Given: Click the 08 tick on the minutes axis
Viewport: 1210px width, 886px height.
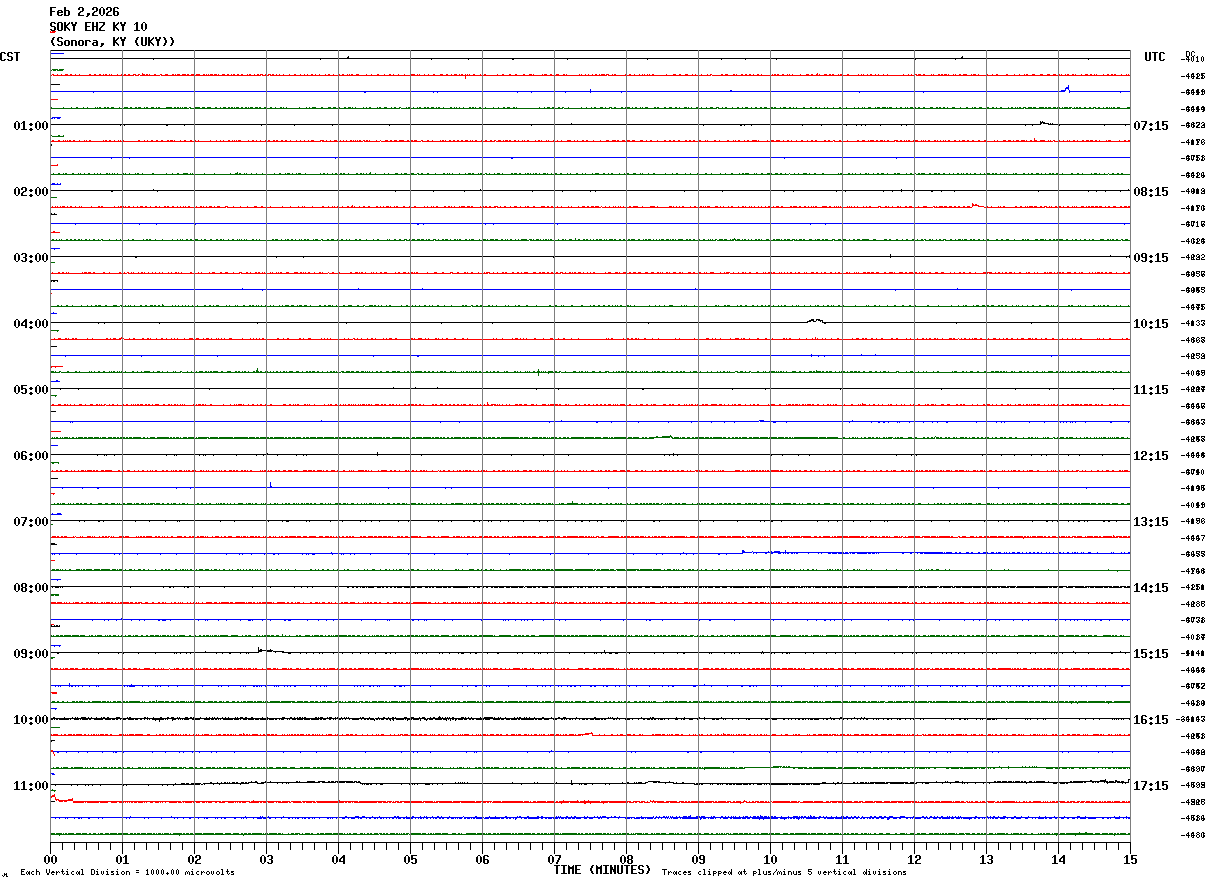Looking at the screenshot, I should coord(626,859).
